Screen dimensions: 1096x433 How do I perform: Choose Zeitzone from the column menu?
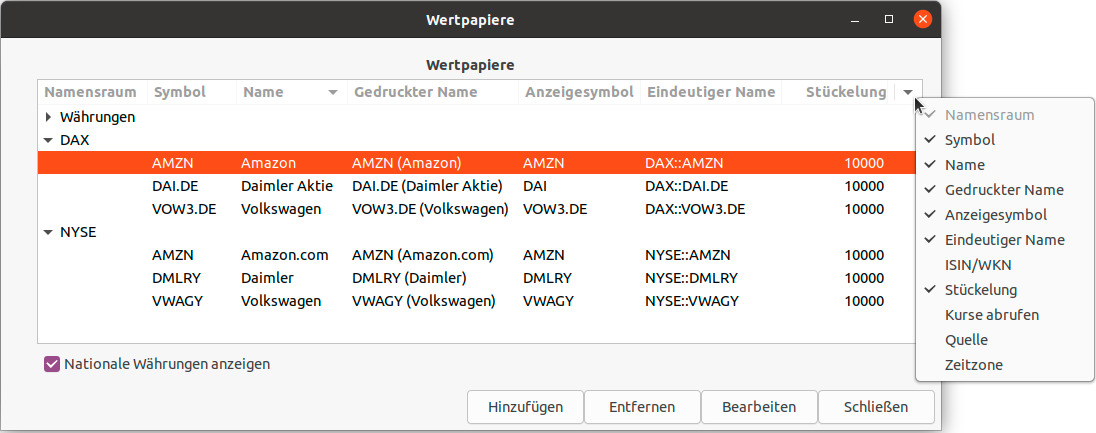point(973,365)
